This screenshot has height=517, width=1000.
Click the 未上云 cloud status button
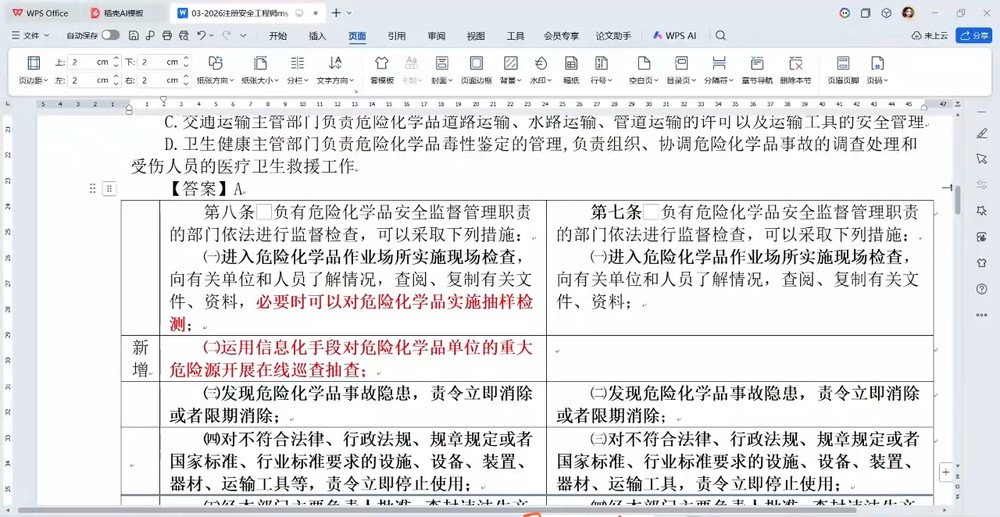[930, 36]
